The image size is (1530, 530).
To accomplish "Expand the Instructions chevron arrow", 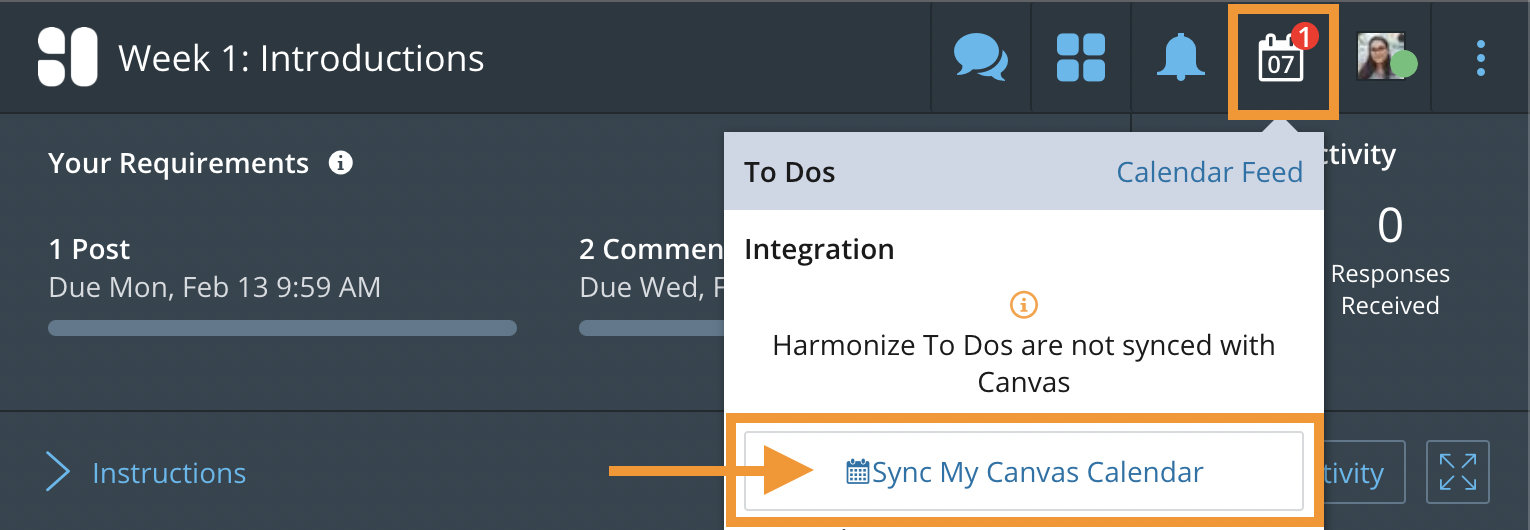I will 58,472.
